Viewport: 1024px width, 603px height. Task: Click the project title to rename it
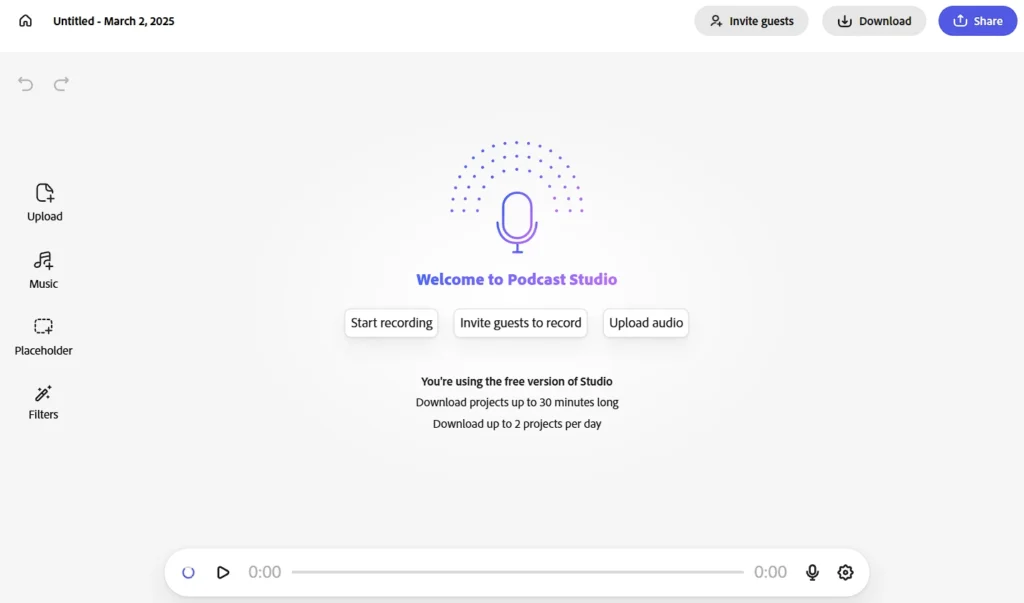pyautogui.click(x=113, y=20)
